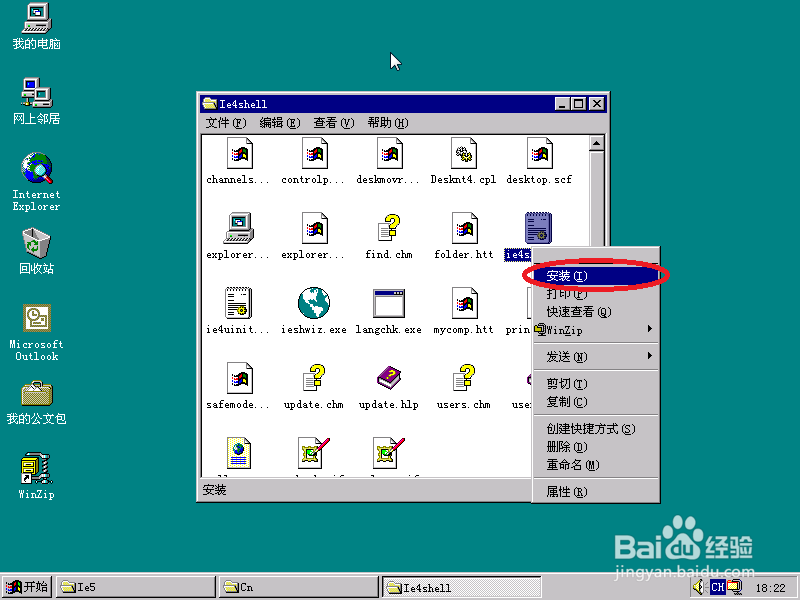Click the 18:22 taskbar clock

[x=770, y=588]
